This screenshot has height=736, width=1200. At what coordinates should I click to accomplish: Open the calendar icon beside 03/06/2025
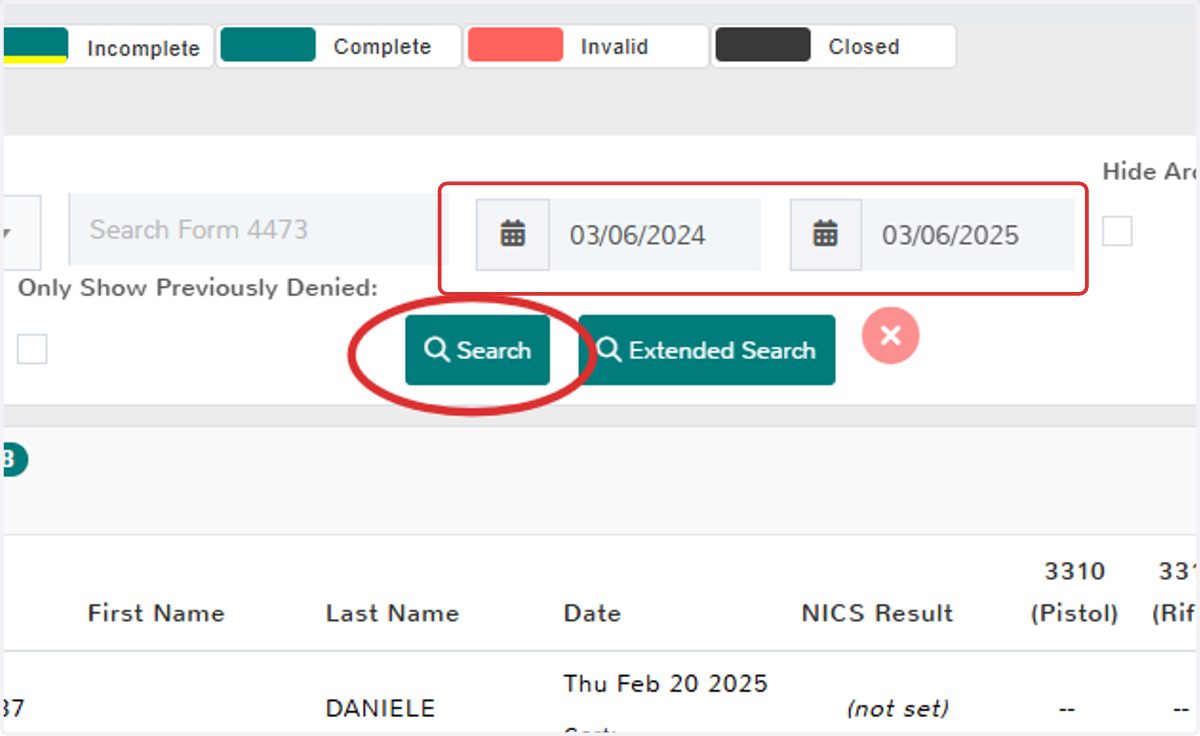[x=825, y=235]
